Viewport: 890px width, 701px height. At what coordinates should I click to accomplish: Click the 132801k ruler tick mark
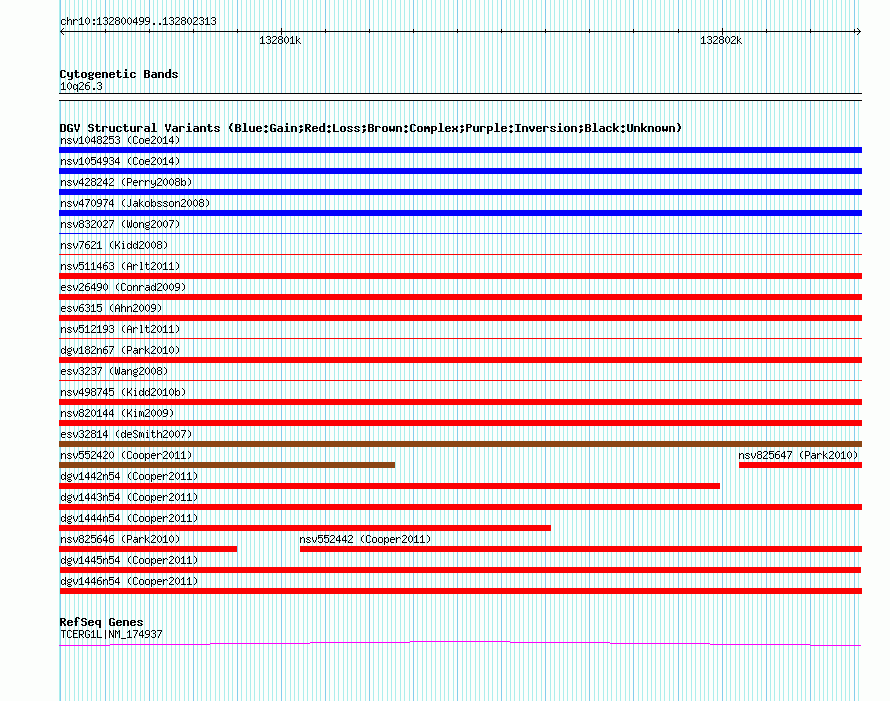(281, 31)
